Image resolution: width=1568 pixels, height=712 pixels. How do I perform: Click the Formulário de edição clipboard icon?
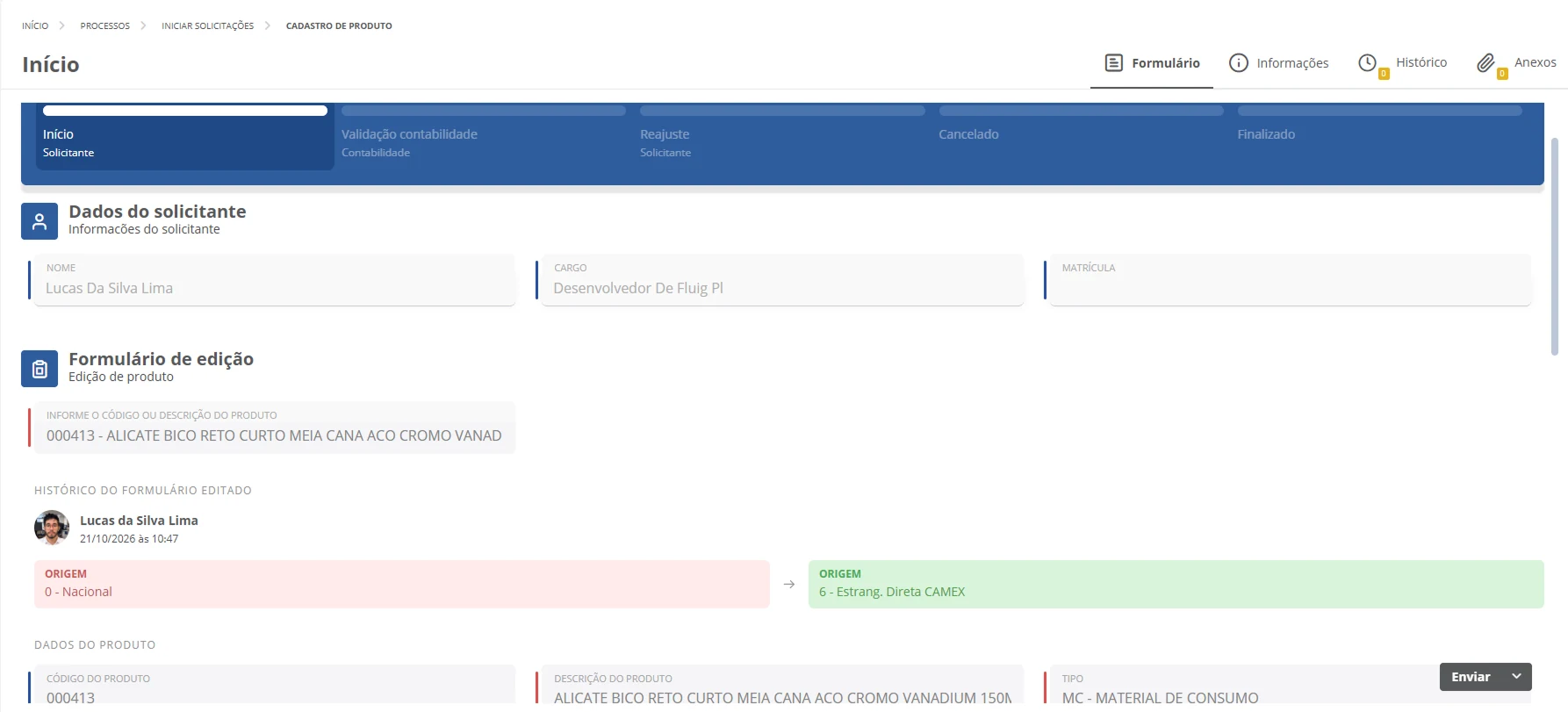[x=40, y=369]
